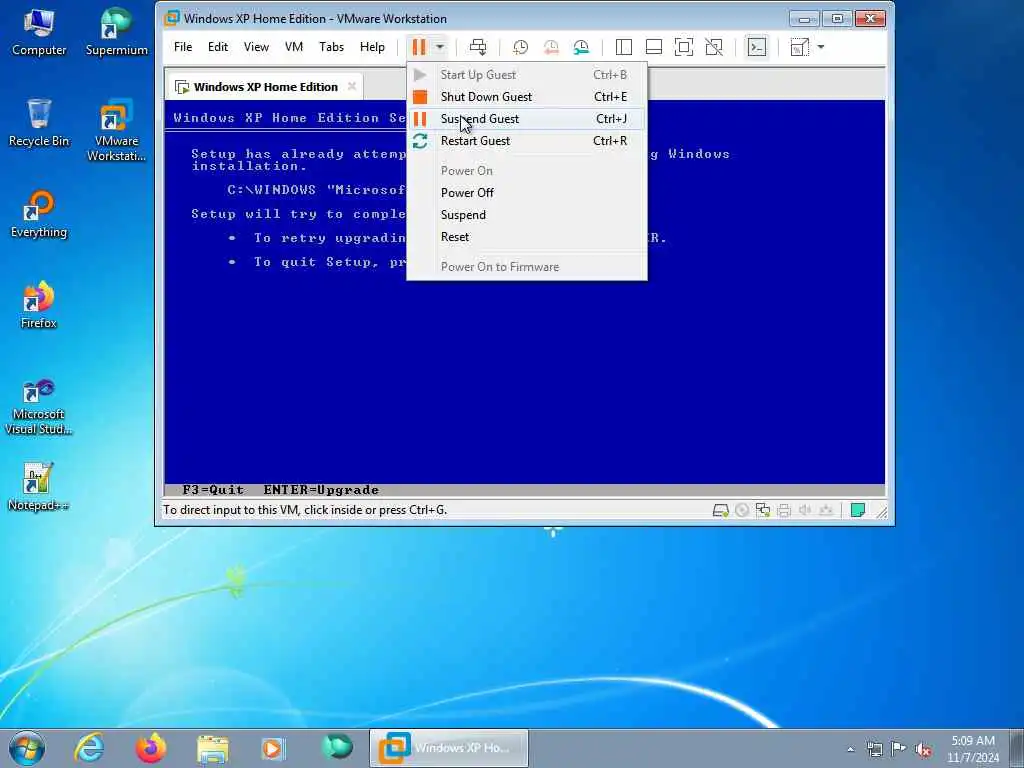
Task: Select the Everything desktop shortcut
Action: pos(39,215)
